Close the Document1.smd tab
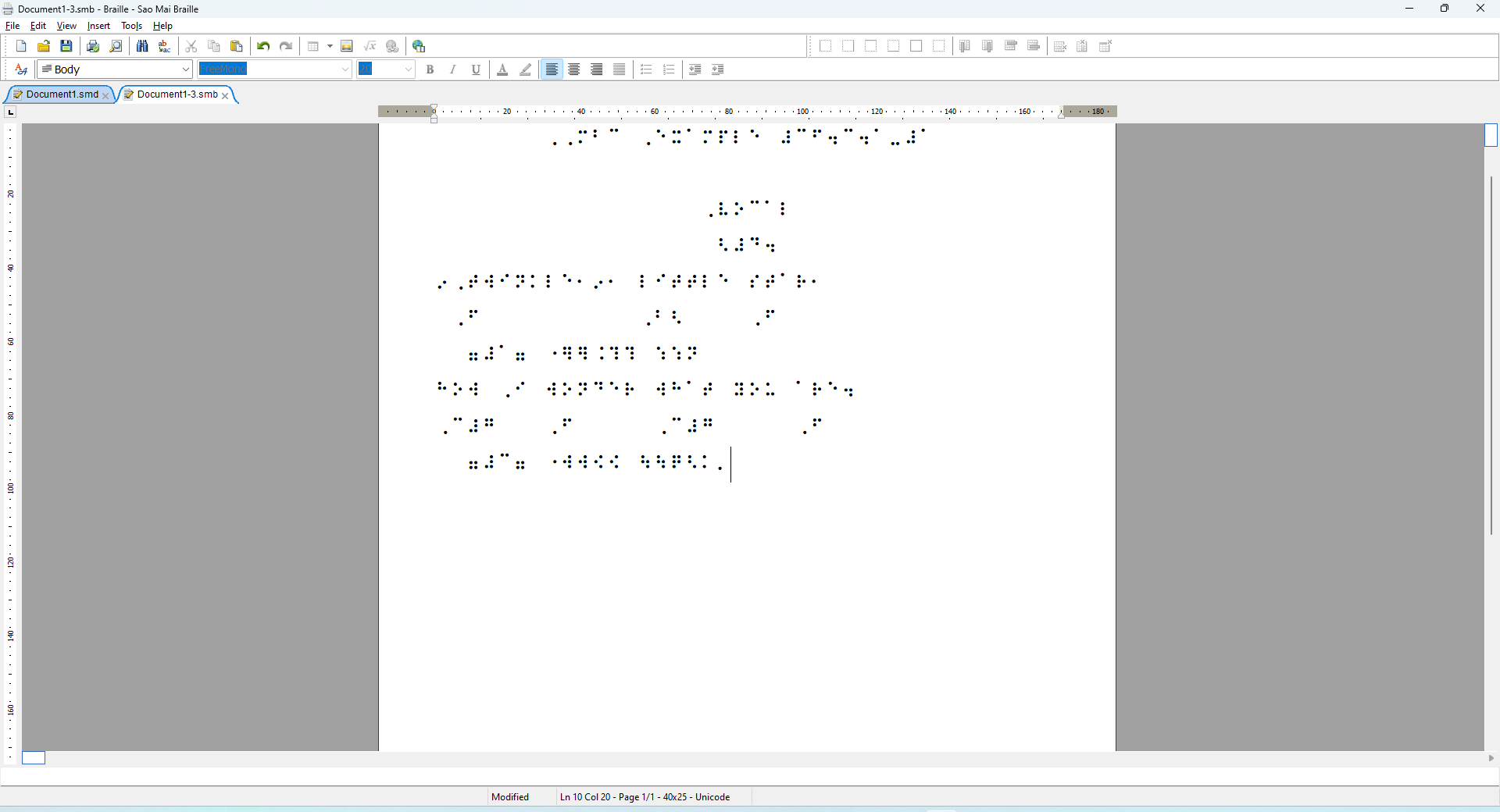Viewport: 1500px width, 812px height. click(106, 95)
